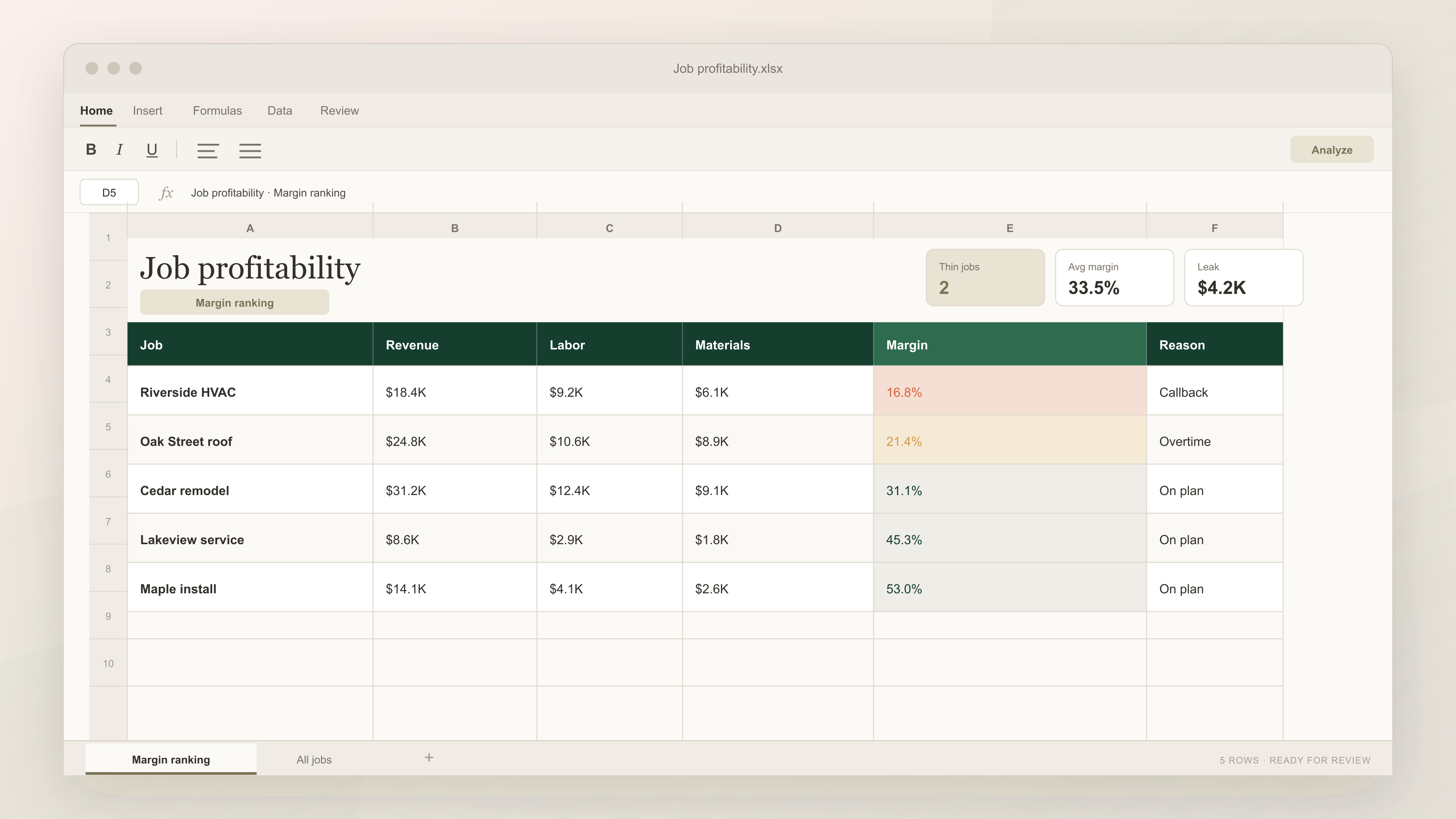Click the Reason header cell

coord(1214,344)
